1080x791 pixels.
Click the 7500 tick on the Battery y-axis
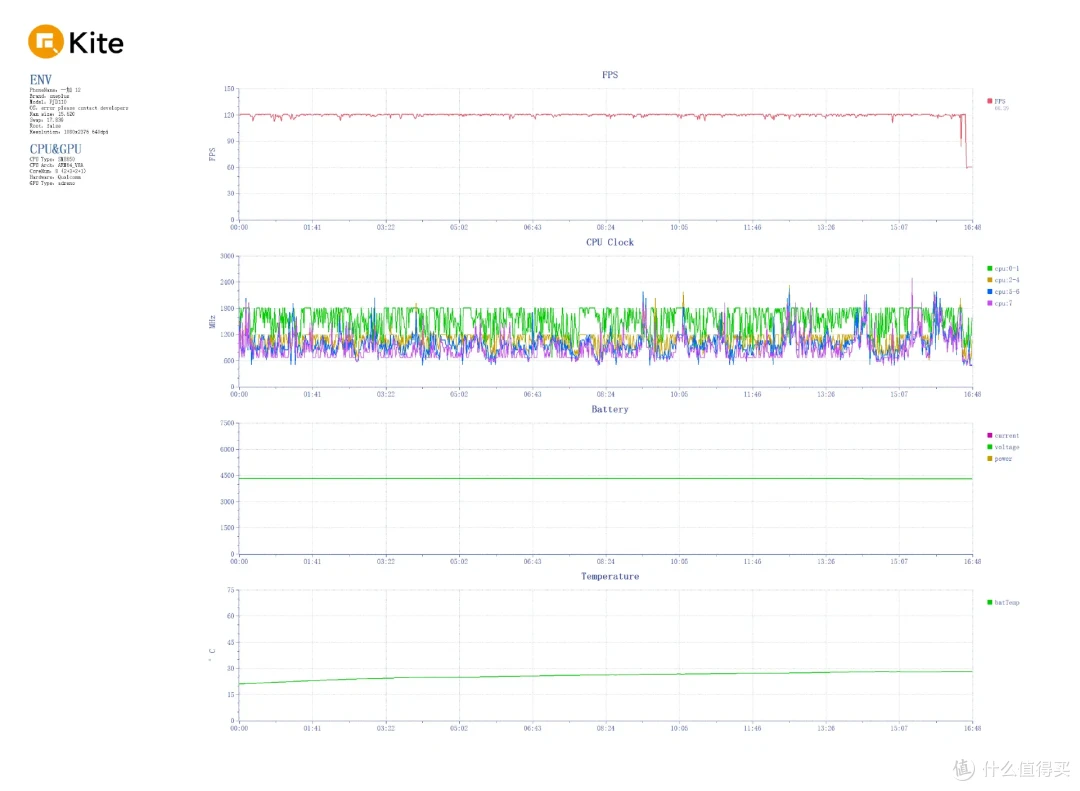227,423
